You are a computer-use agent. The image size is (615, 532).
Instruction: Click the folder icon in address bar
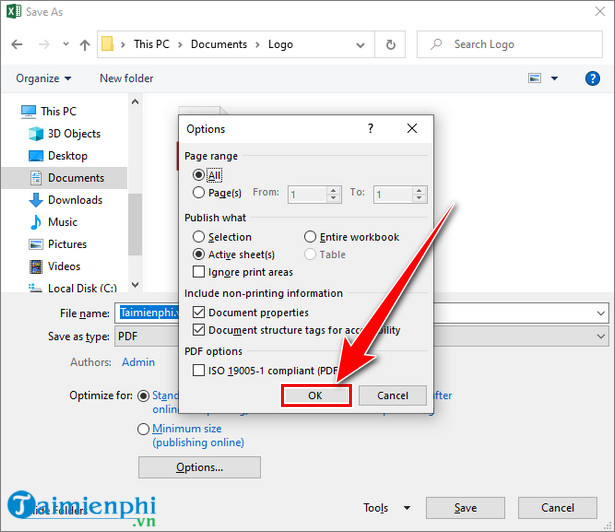coord(107,44)
